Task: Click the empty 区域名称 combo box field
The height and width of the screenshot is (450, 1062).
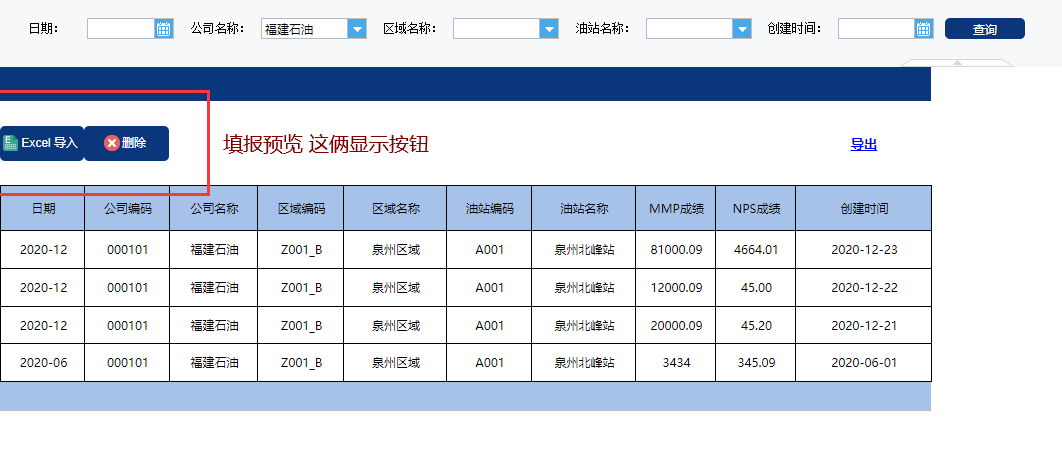Action: pyautogui.click(x=497, y=28)
